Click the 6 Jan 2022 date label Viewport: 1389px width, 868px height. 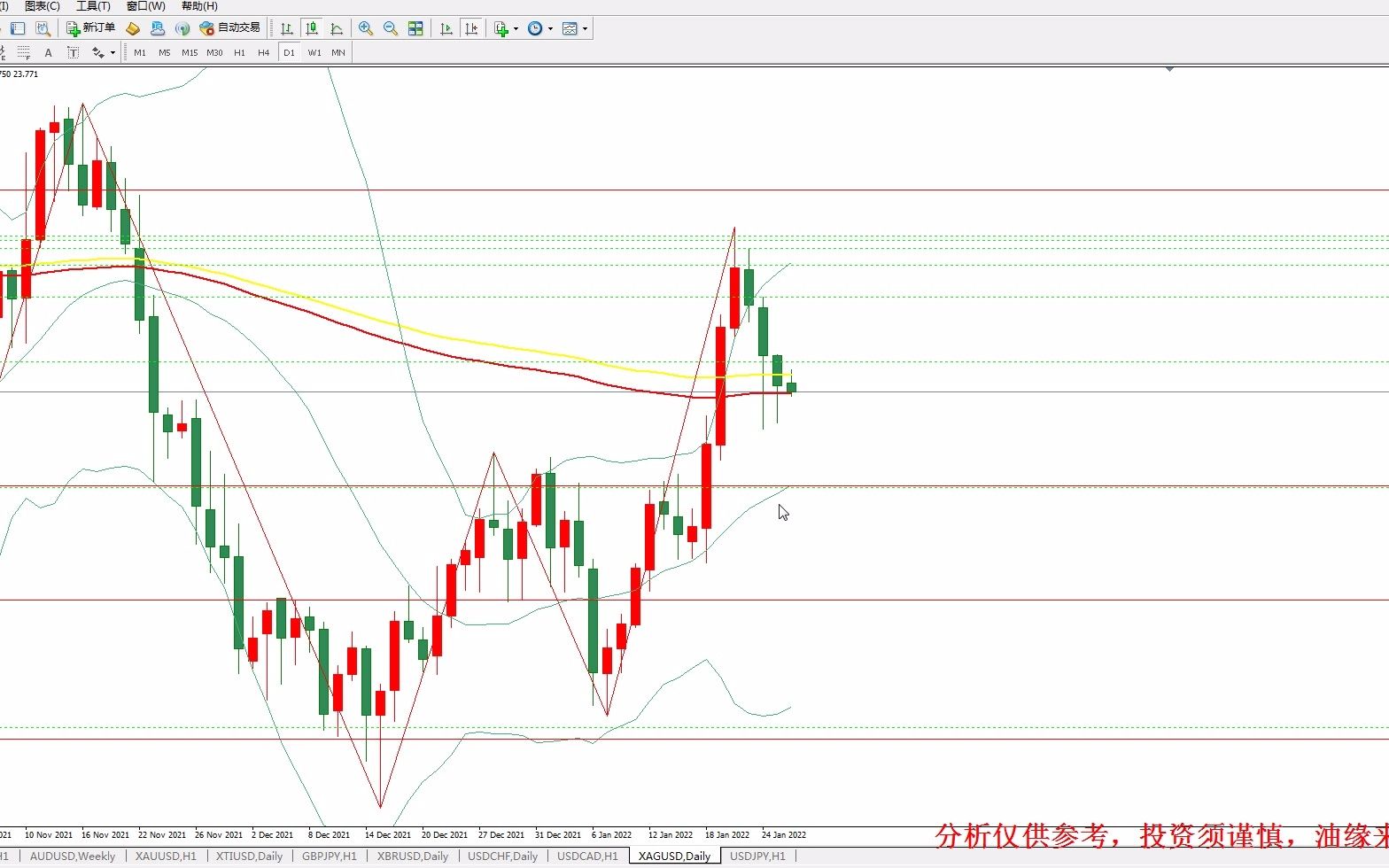[611, 834]
